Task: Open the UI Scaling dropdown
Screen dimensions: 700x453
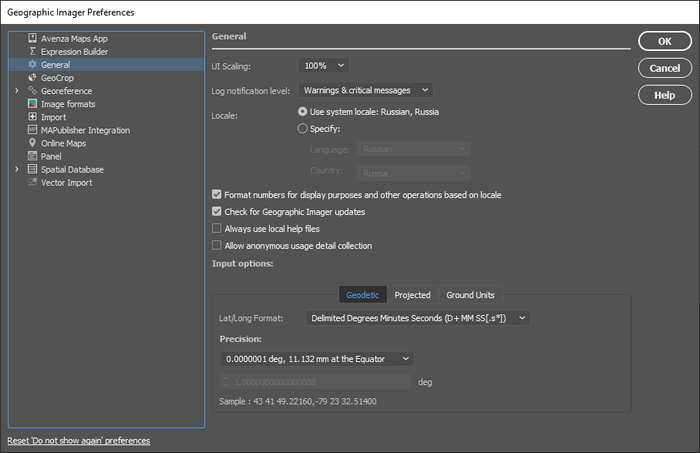Action: pos(323,66)
